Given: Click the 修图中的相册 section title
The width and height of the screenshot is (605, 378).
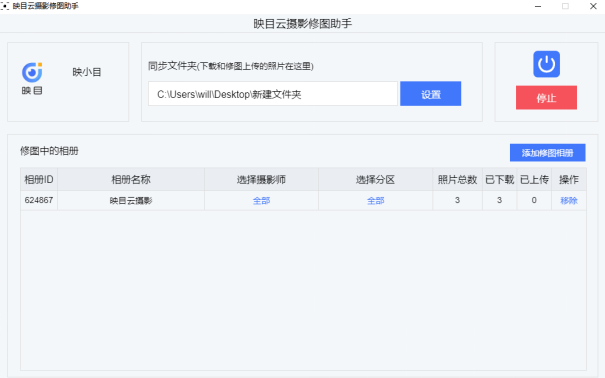Looking at the screenshot, I should pyautogui.click(x=49, y=151).
